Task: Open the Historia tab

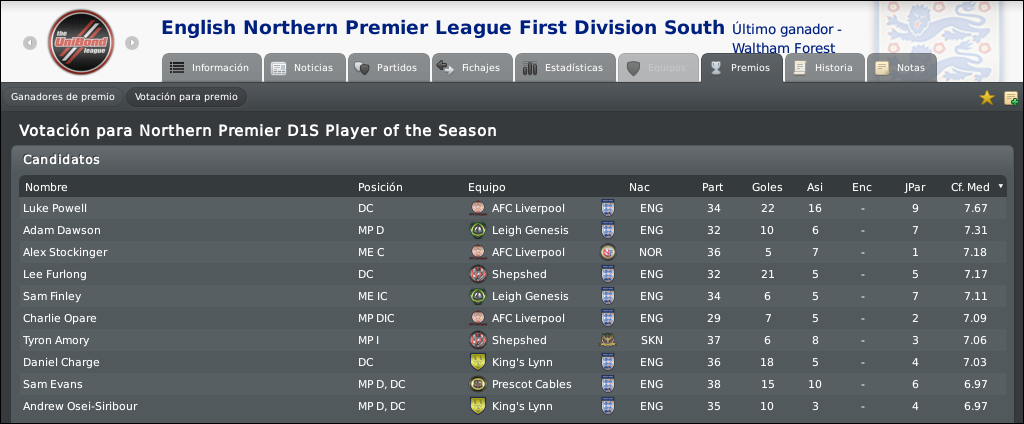Action: [825, 68]
